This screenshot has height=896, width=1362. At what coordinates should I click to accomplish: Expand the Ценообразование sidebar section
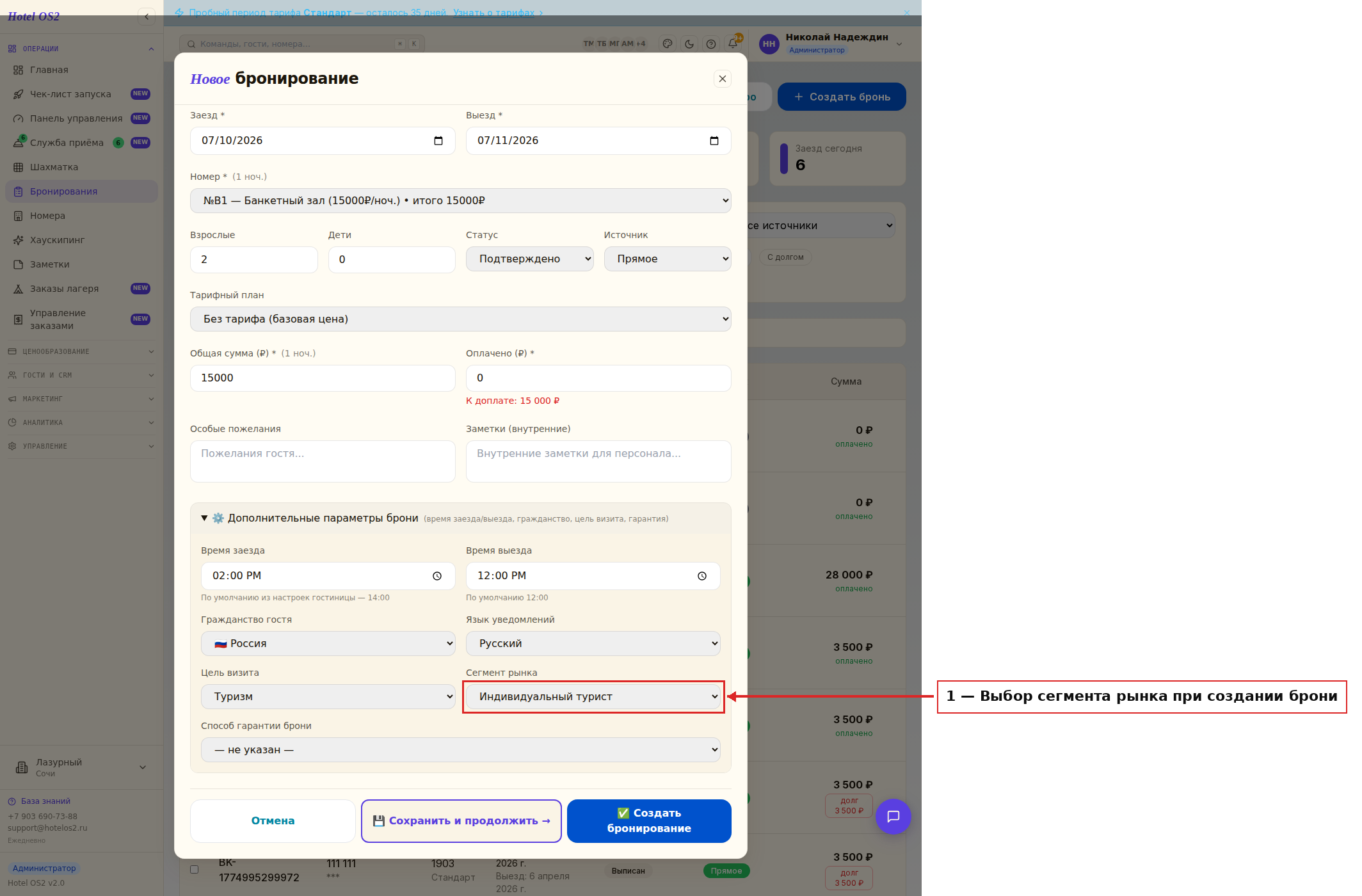click(x=81, y=351)
